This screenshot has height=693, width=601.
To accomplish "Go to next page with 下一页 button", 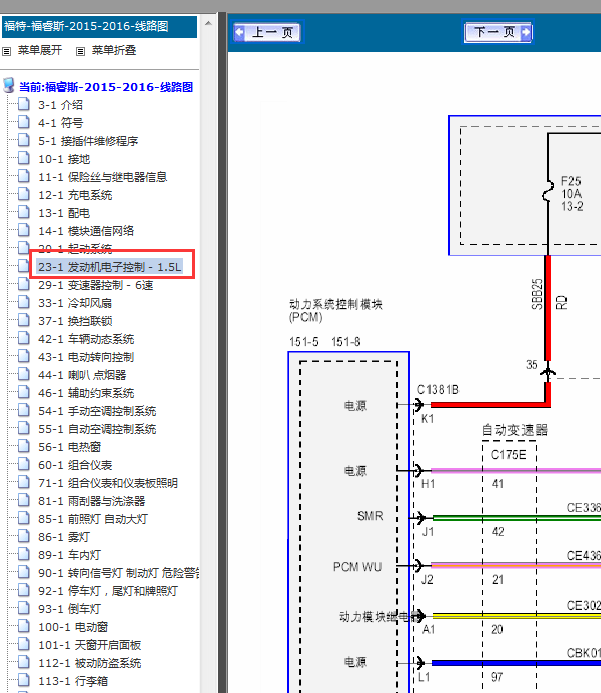I will pos(498,32).
